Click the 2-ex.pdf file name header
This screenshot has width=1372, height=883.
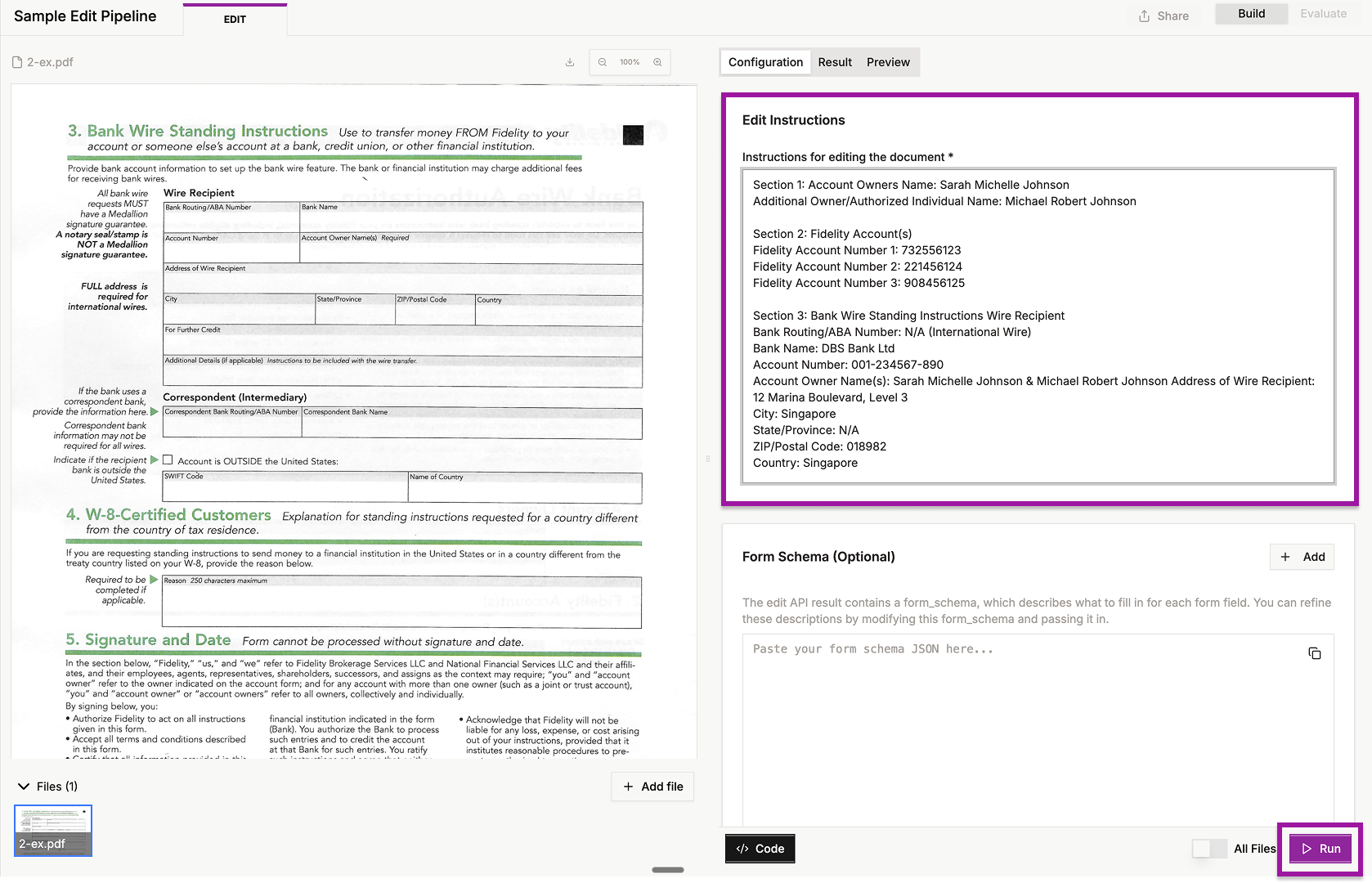coord(50,62)
